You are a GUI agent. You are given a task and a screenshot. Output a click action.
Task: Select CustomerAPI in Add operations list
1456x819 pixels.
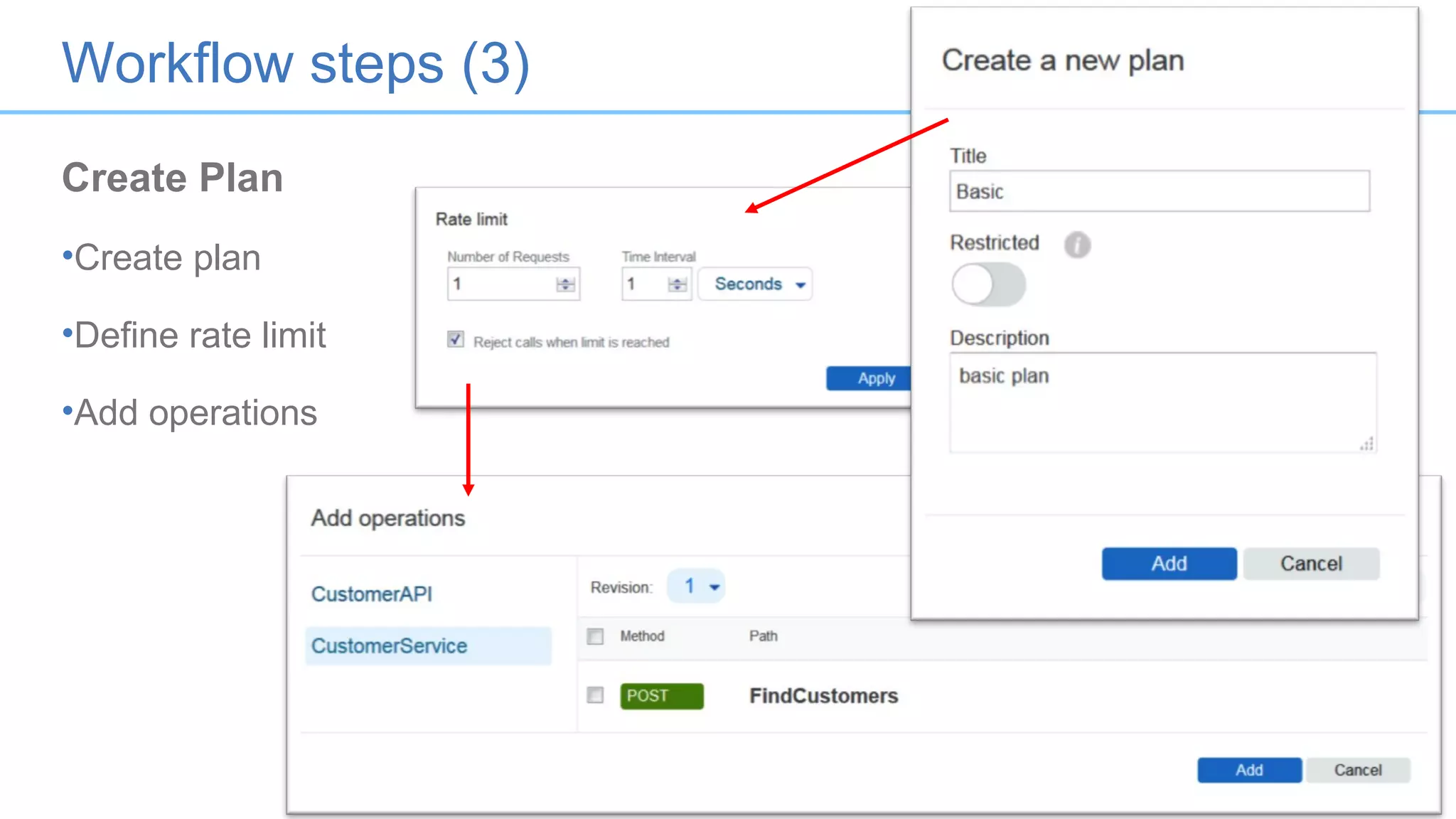pos(372,594)
